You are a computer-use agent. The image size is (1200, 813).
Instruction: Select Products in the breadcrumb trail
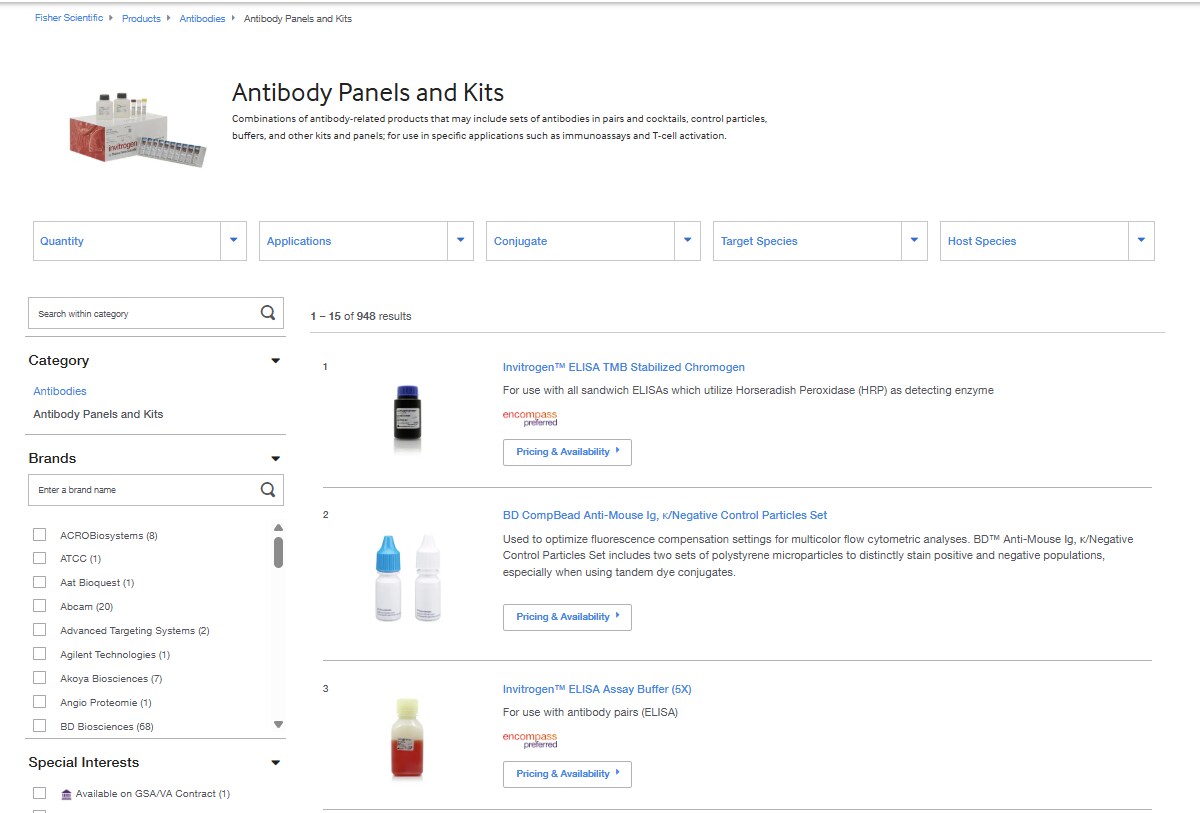[141, 17]
